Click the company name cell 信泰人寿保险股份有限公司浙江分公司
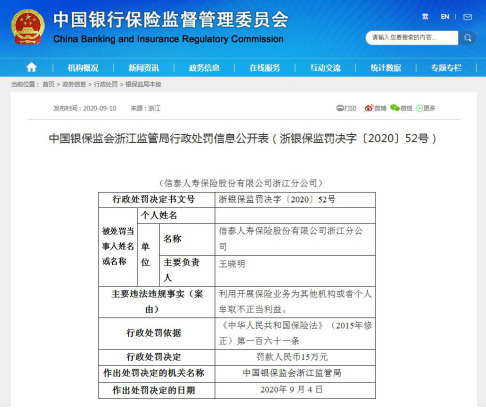Image resolution: width=486 pixels, height=408 pixels. 295,239
